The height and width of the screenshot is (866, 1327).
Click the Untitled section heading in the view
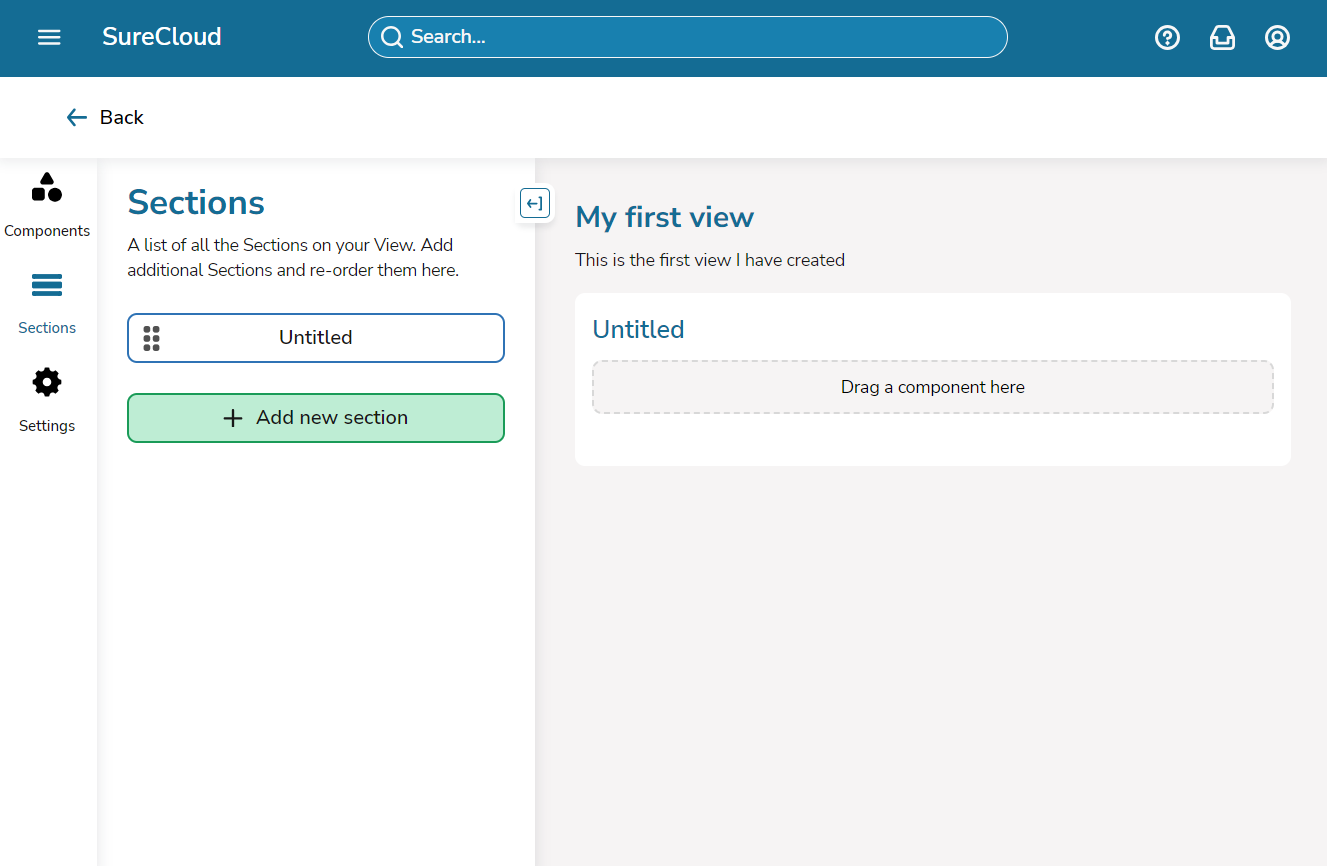pos(638,329)
